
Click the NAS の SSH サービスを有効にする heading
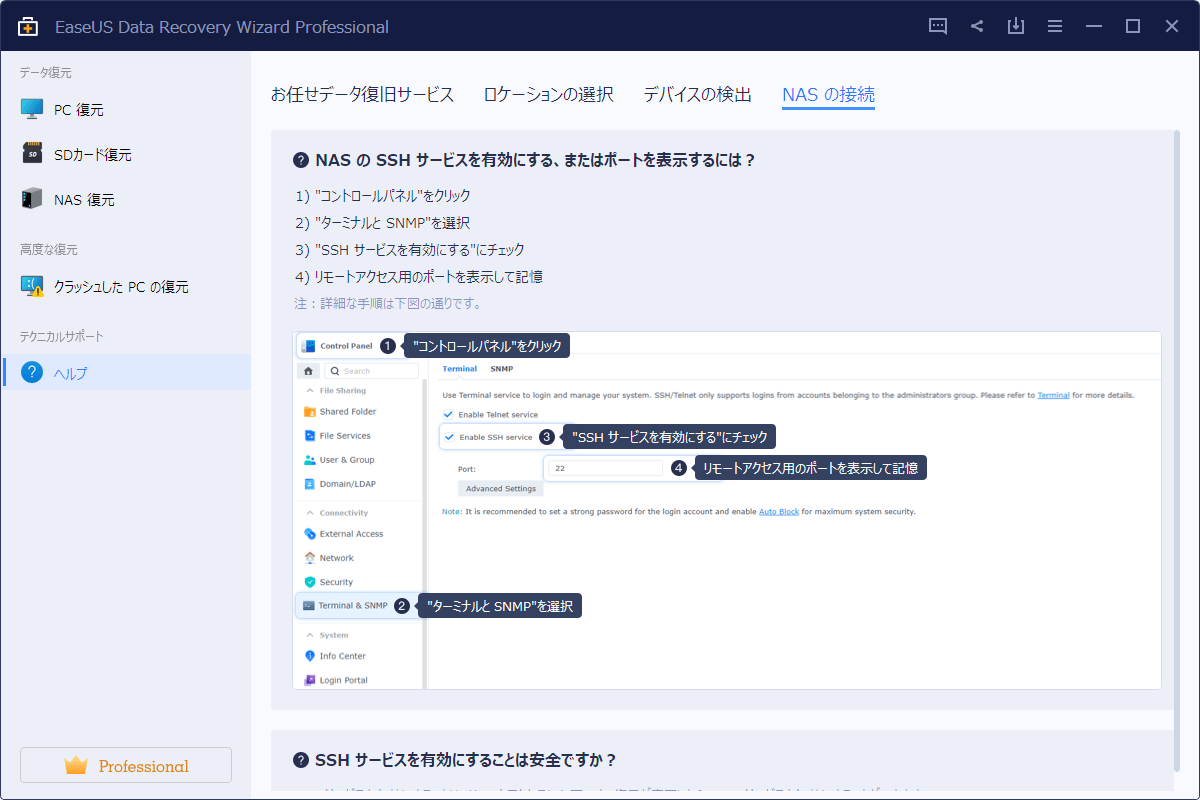click(x=535, y=160)
